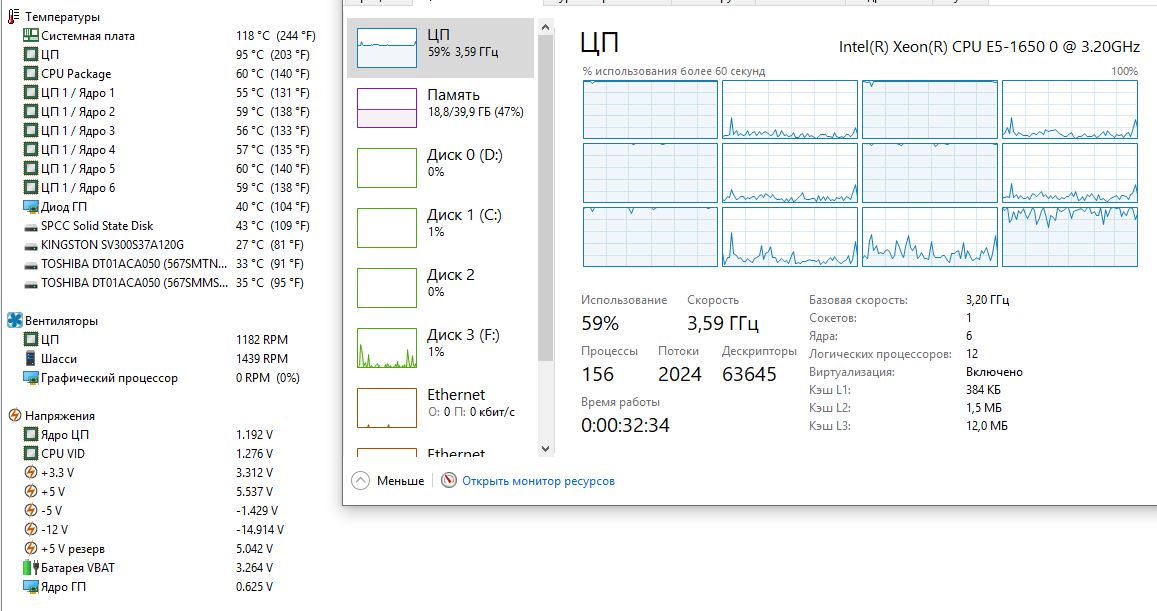Click the voltage icon beside Напряжения
This screenshot has height=611, width=1157.
[x=14, y=416]
